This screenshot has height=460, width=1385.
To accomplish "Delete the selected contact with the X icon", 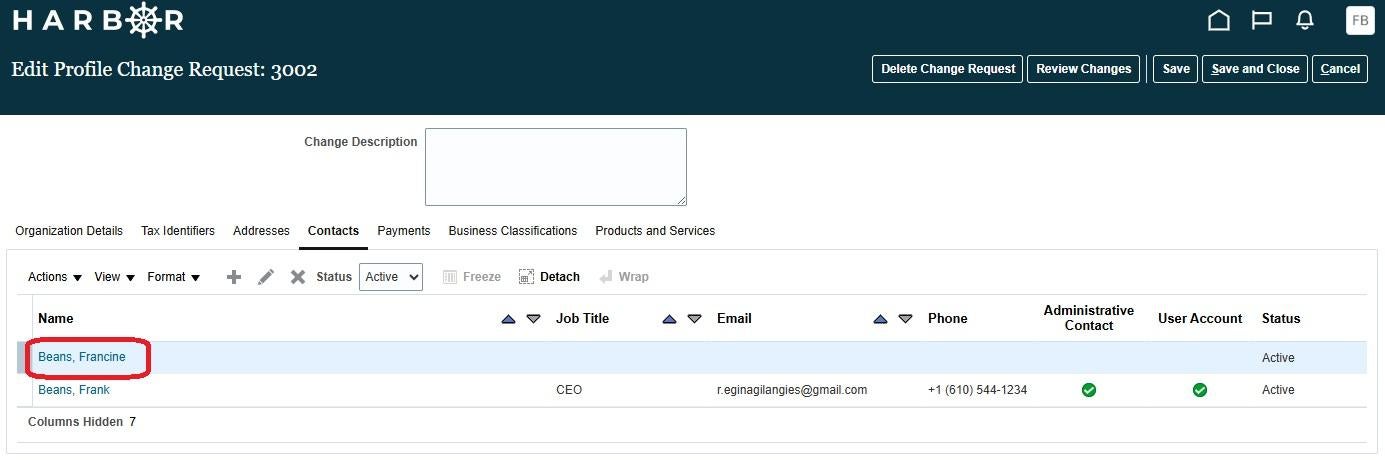I will click(x=298, y=277).
